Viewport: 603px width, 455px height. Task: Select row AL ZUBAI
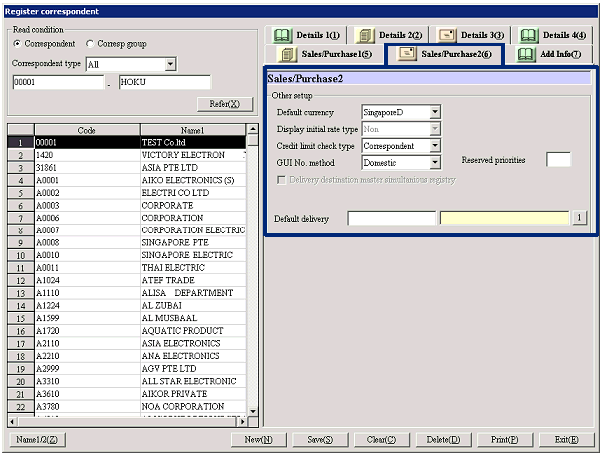(127, 305)
